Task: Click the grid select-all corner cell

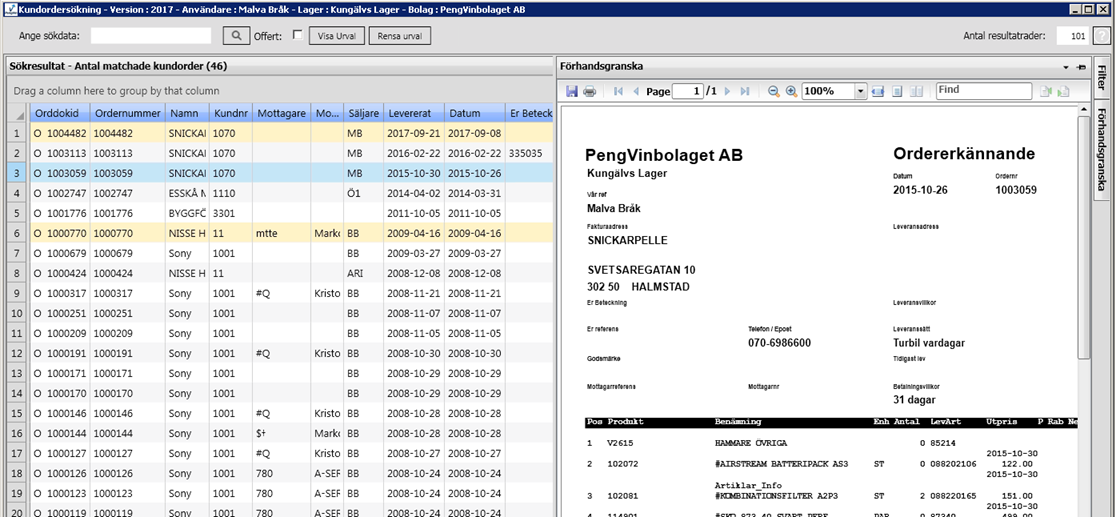Action: pos(18,113)
